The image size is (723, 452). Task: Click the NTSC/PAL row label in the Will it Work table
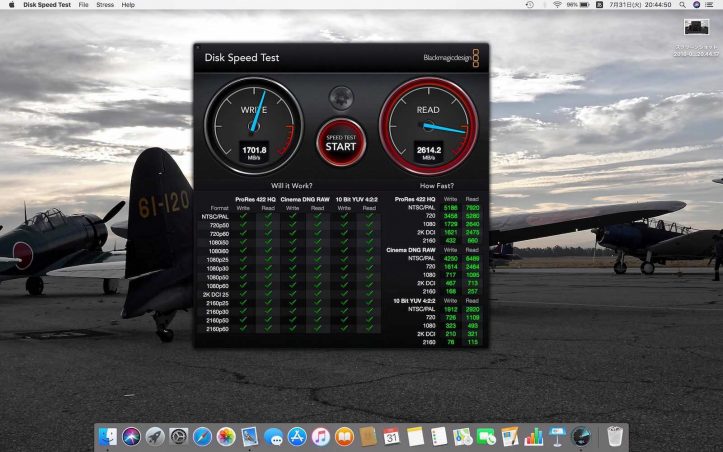[x=215, y=216]
